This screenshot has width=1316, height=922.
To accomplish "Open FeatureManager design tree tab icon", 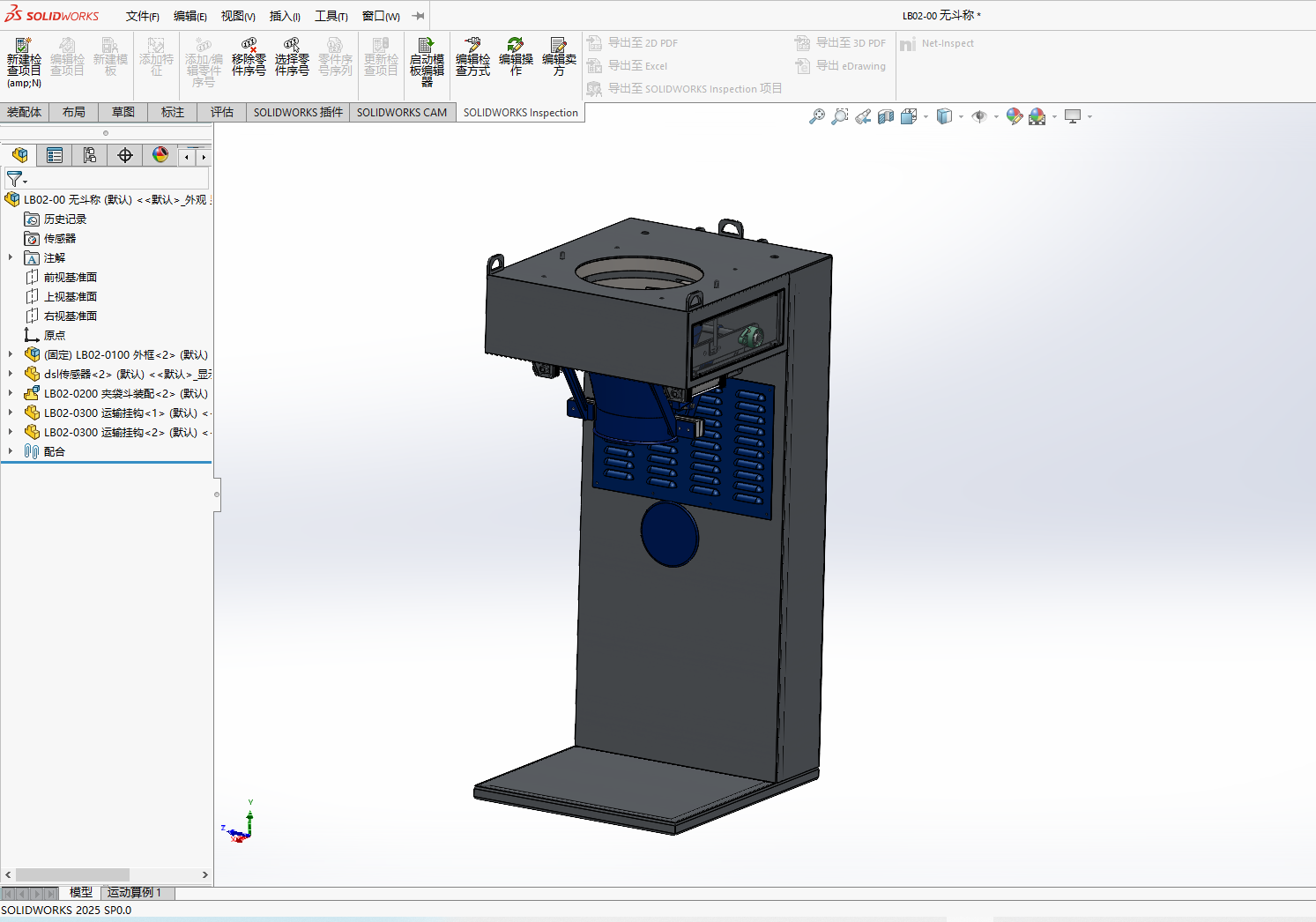I will coord(19,155).
